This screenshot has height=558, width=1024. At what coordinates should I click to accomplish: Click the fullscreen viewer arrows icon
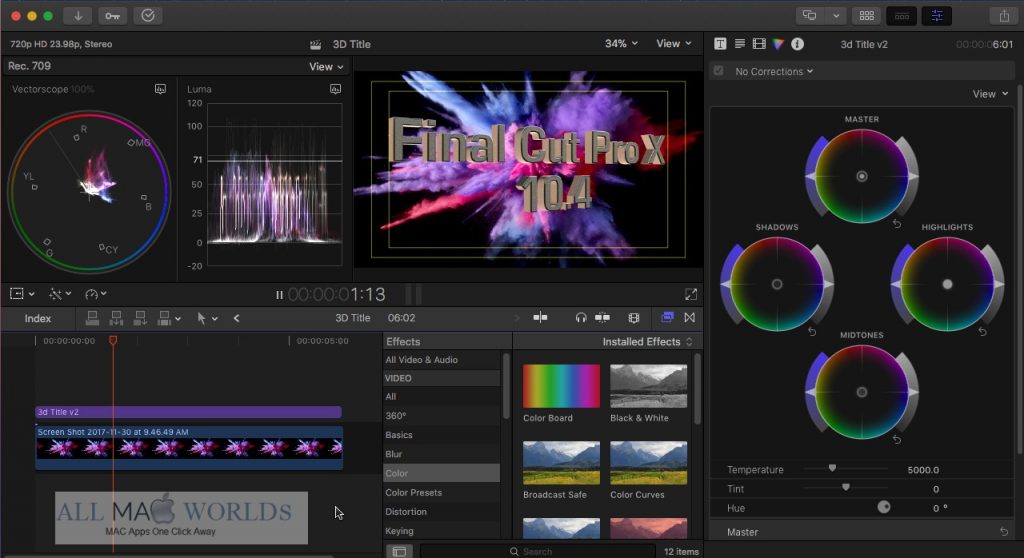pos(691,295)
